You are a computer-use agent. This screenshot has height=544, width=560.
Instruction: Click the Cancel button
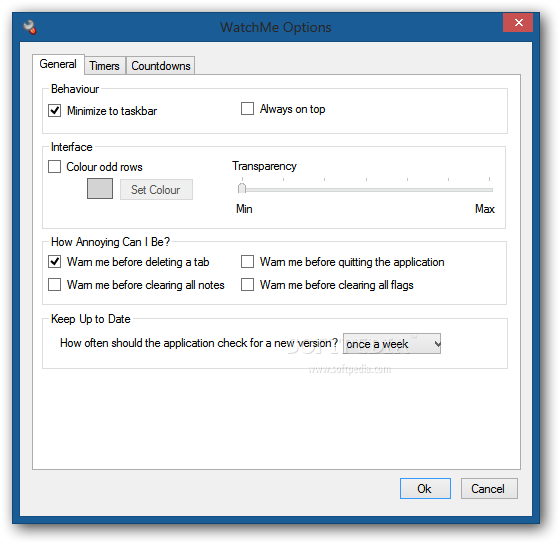[489, 488]
